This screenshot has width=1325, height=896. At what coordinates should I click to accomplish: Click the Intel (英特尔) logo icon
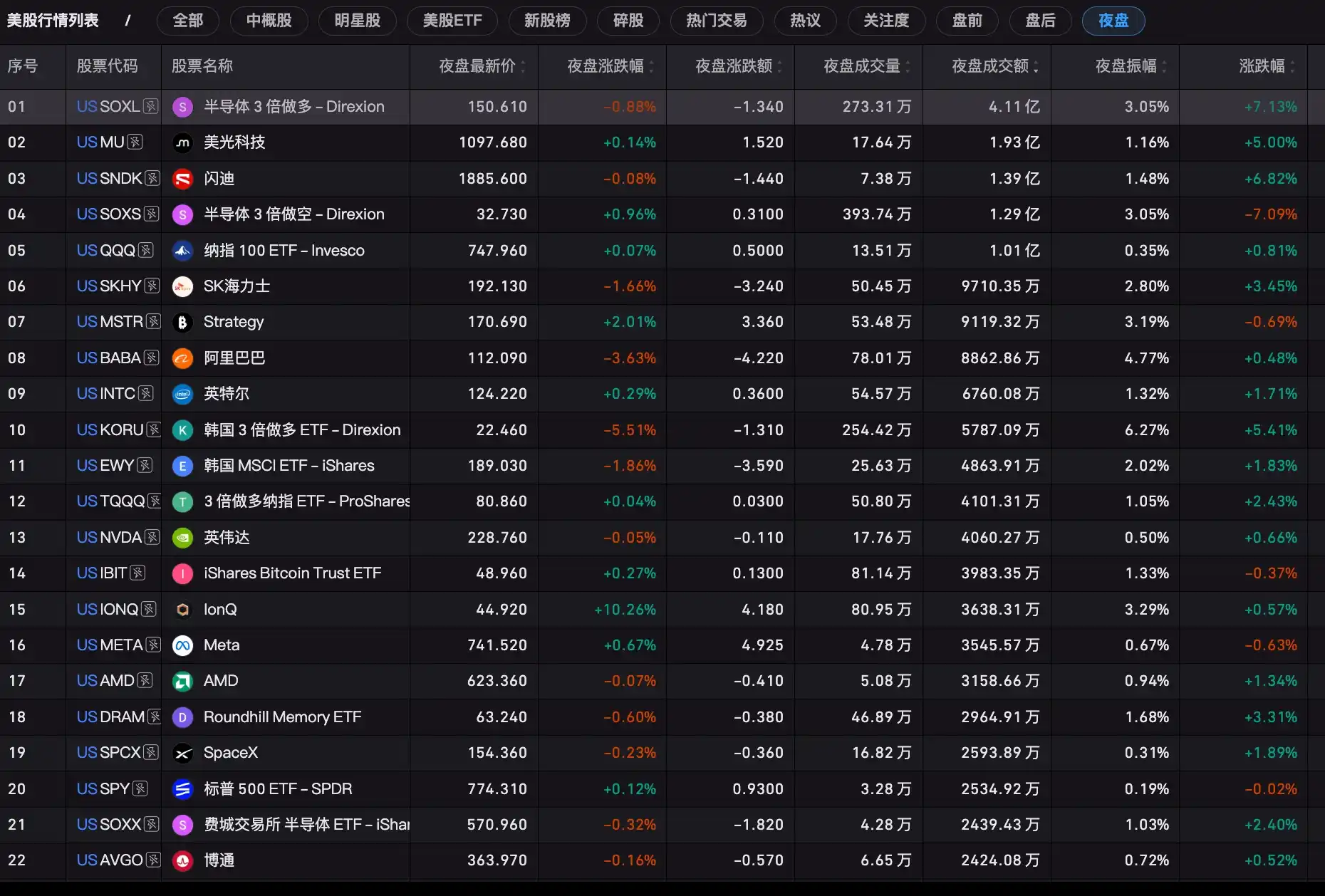pos(183,394)
